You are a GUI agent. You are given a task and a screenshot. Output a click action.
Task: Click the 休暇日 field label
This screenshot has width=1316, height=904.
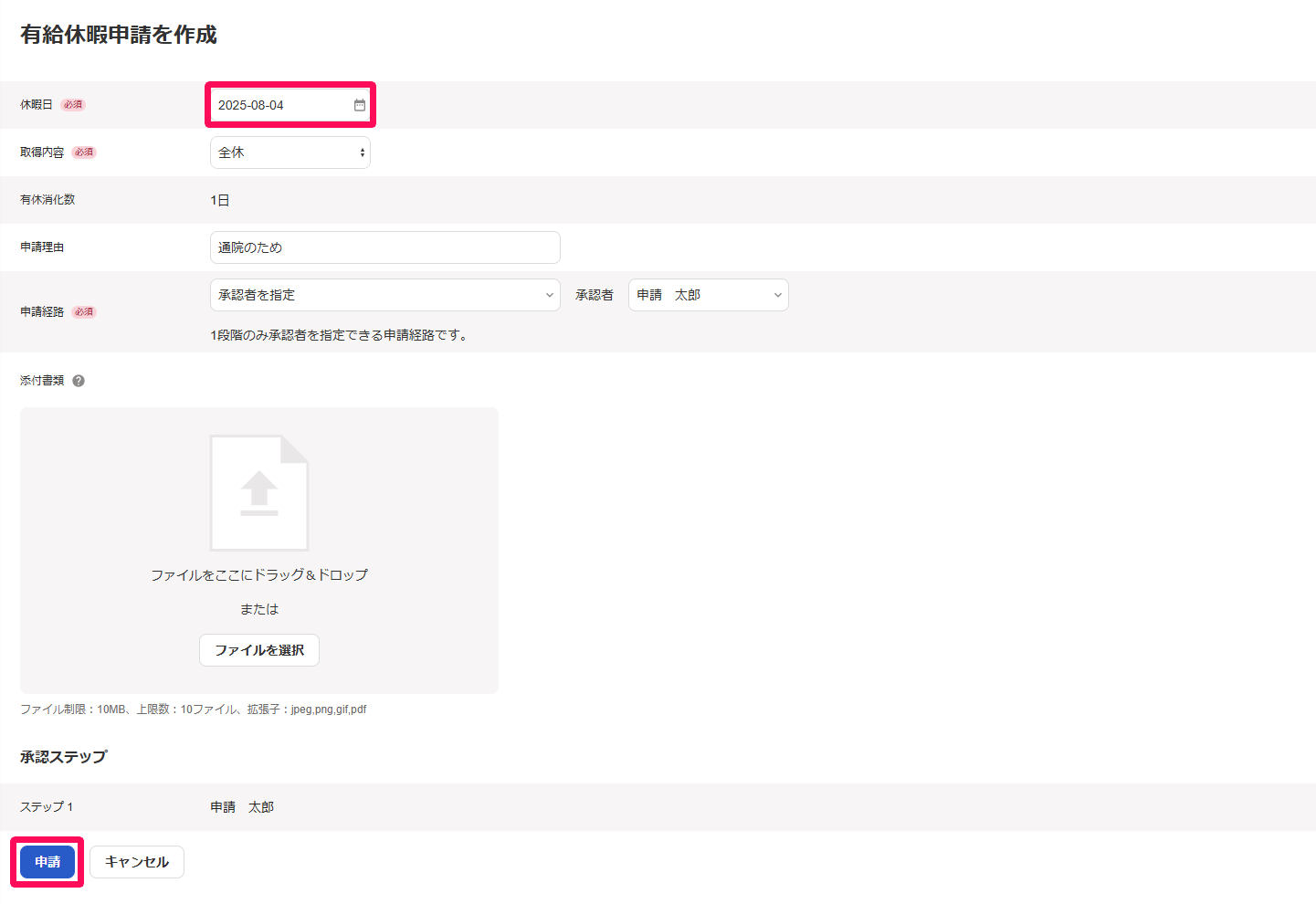37,105
